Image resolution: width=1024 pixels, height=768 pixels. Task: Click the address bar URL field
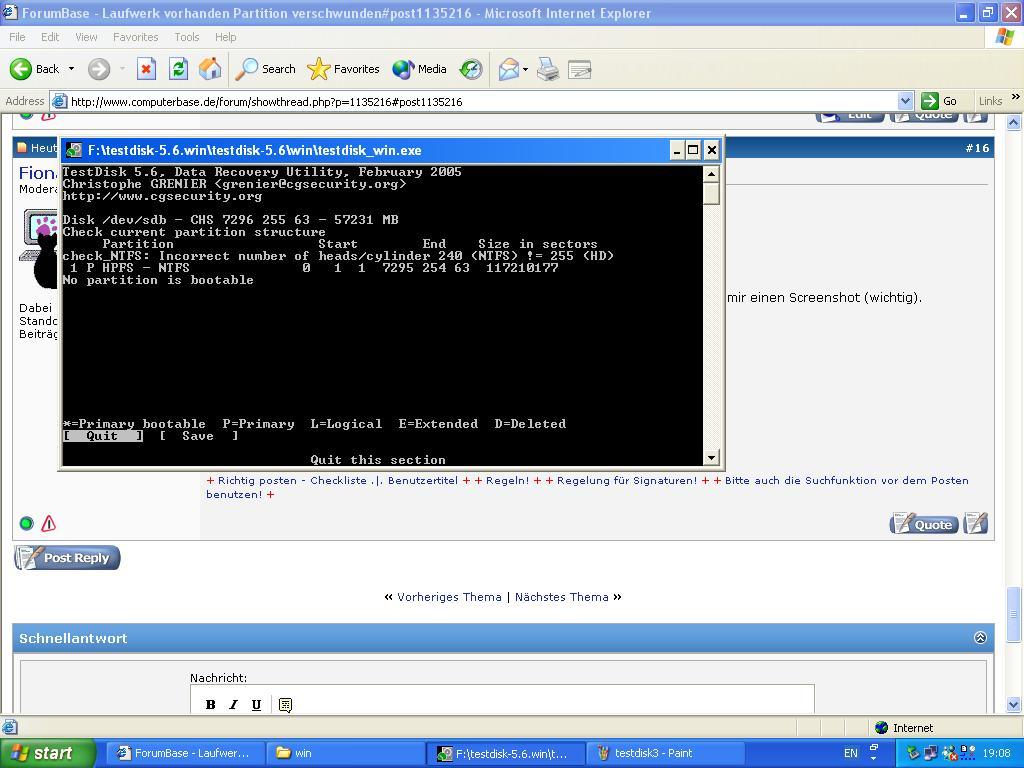pyautogui.click(x=473, y=101)
